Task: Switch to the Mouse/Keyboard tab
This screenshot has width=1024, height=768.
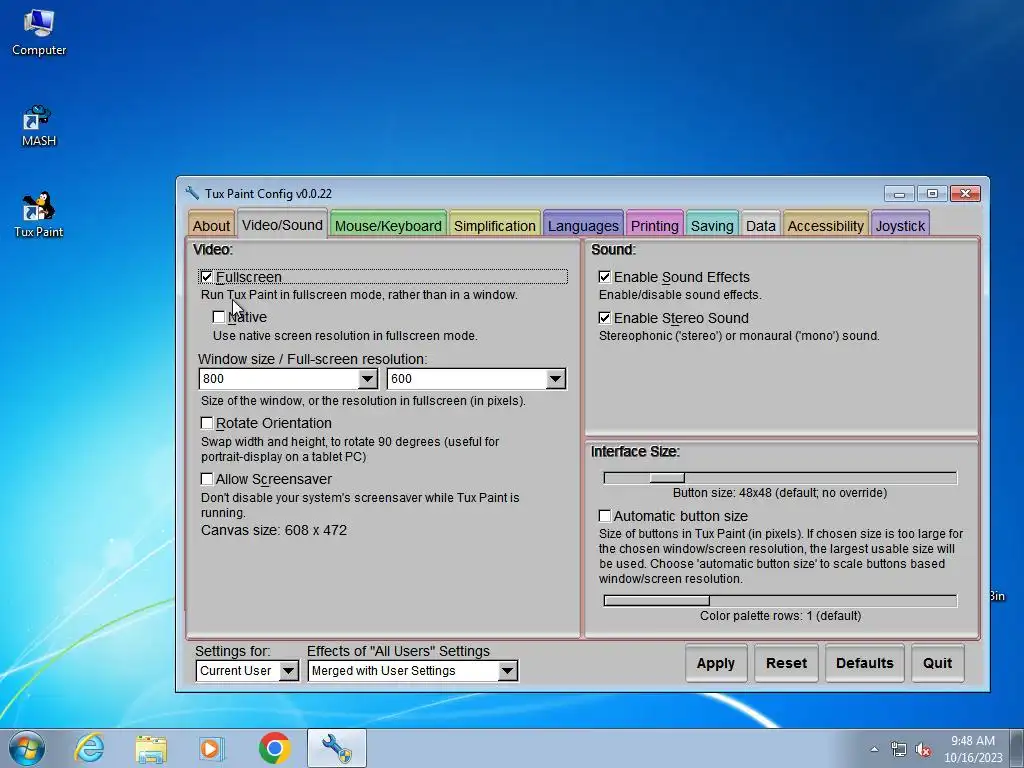Action: point(388,225)
